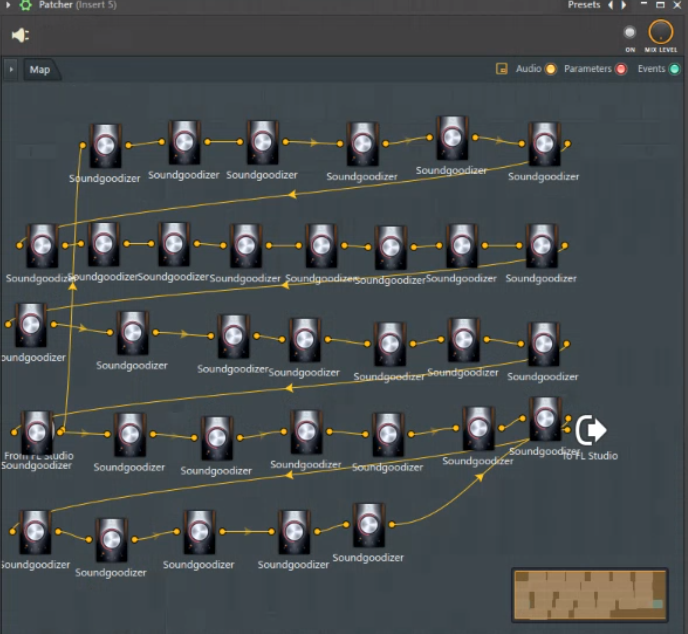Select the last Soundgoodizer in the top row
This screenshot has width=688, height=634.
pos(544,144)
